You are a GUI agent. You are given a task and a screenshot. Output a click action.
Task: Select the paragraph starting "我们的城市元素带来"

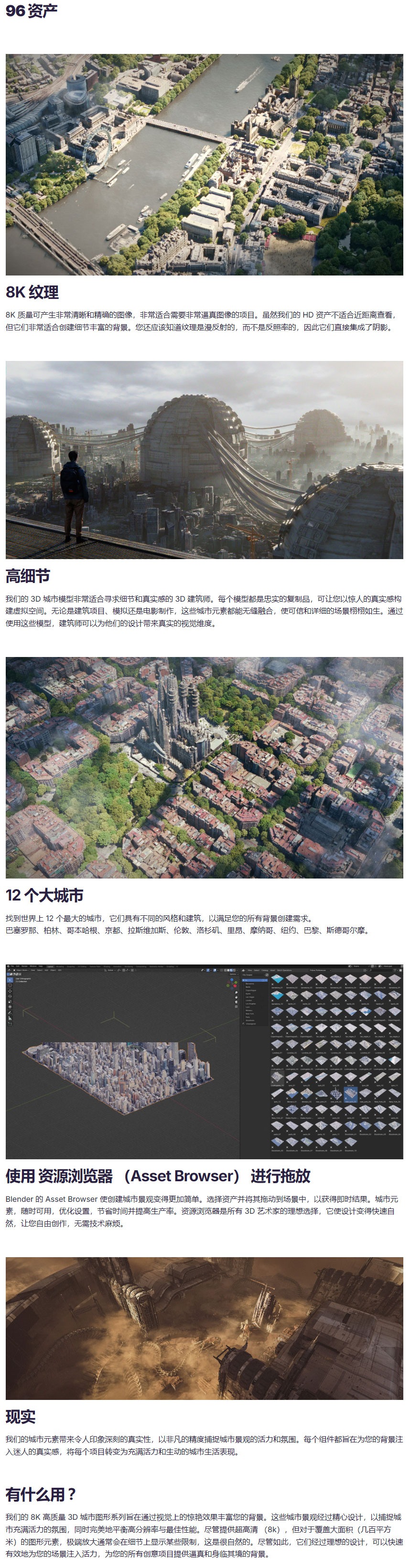click(204, 1446)
